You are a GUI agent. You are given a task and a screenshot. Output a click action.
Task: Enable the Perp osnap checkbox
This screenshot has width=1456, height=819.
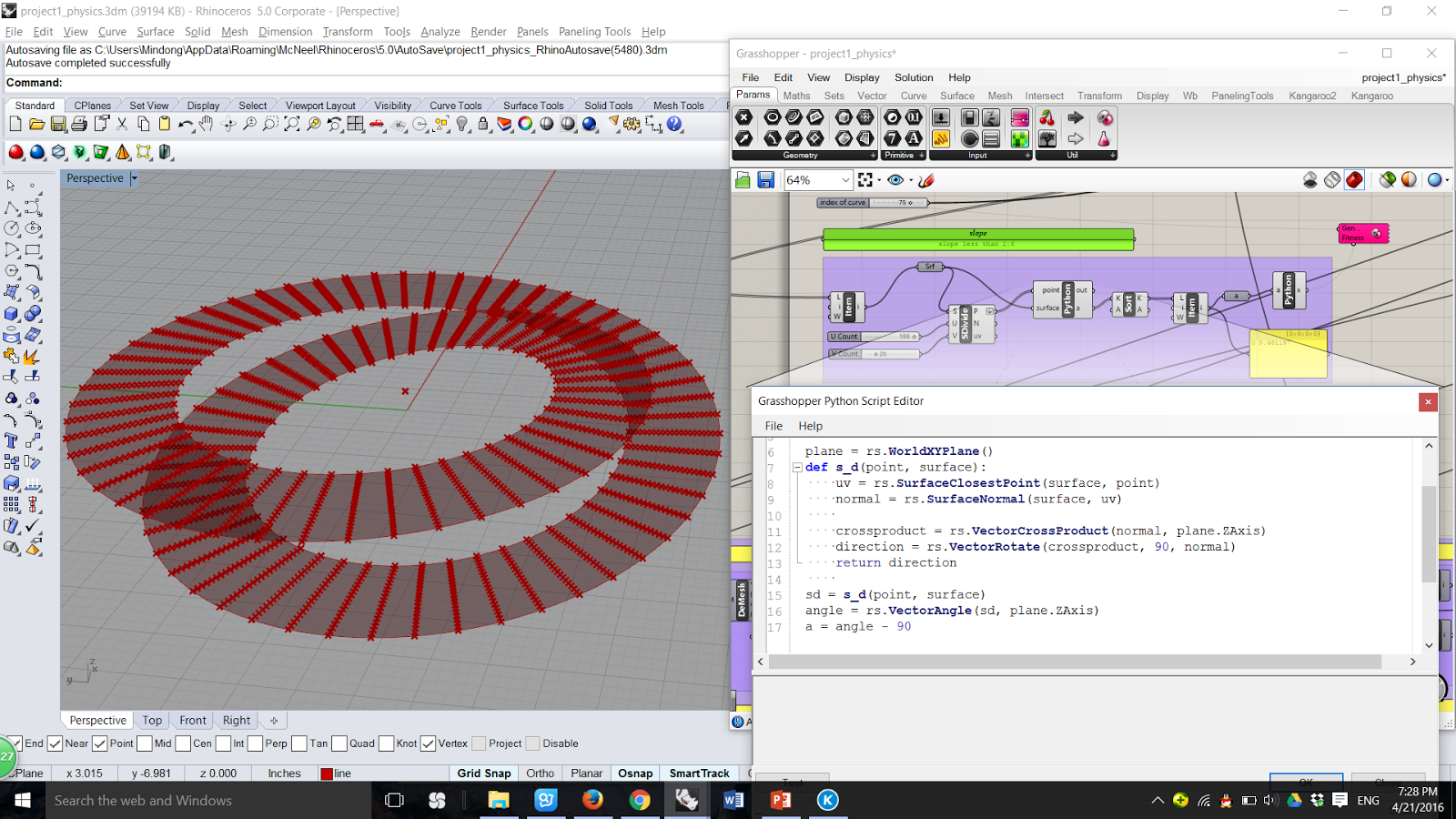[255, 743]
